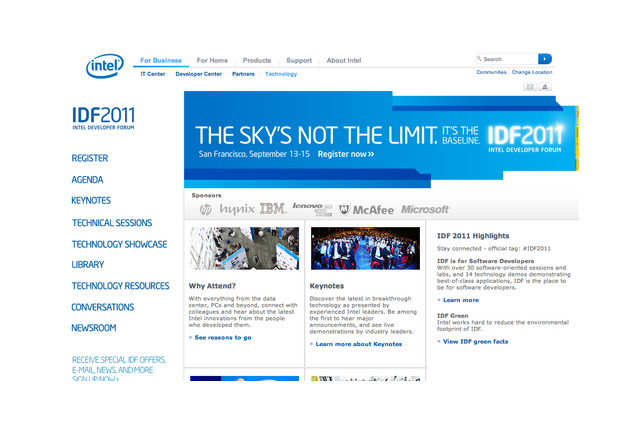This screenshot has width=640, height=426.
Task: Click the Keynotes card heading
Action: pos(327,286)
